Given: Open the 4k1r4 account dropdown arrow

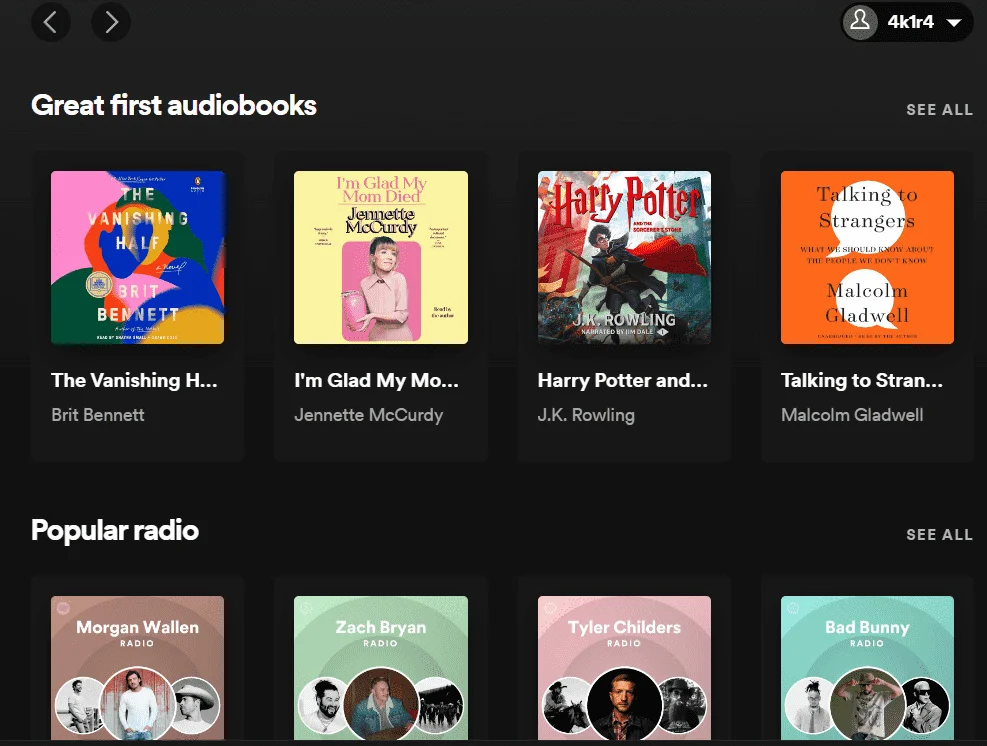Looking at the screenshot, I should click(954, 23).
